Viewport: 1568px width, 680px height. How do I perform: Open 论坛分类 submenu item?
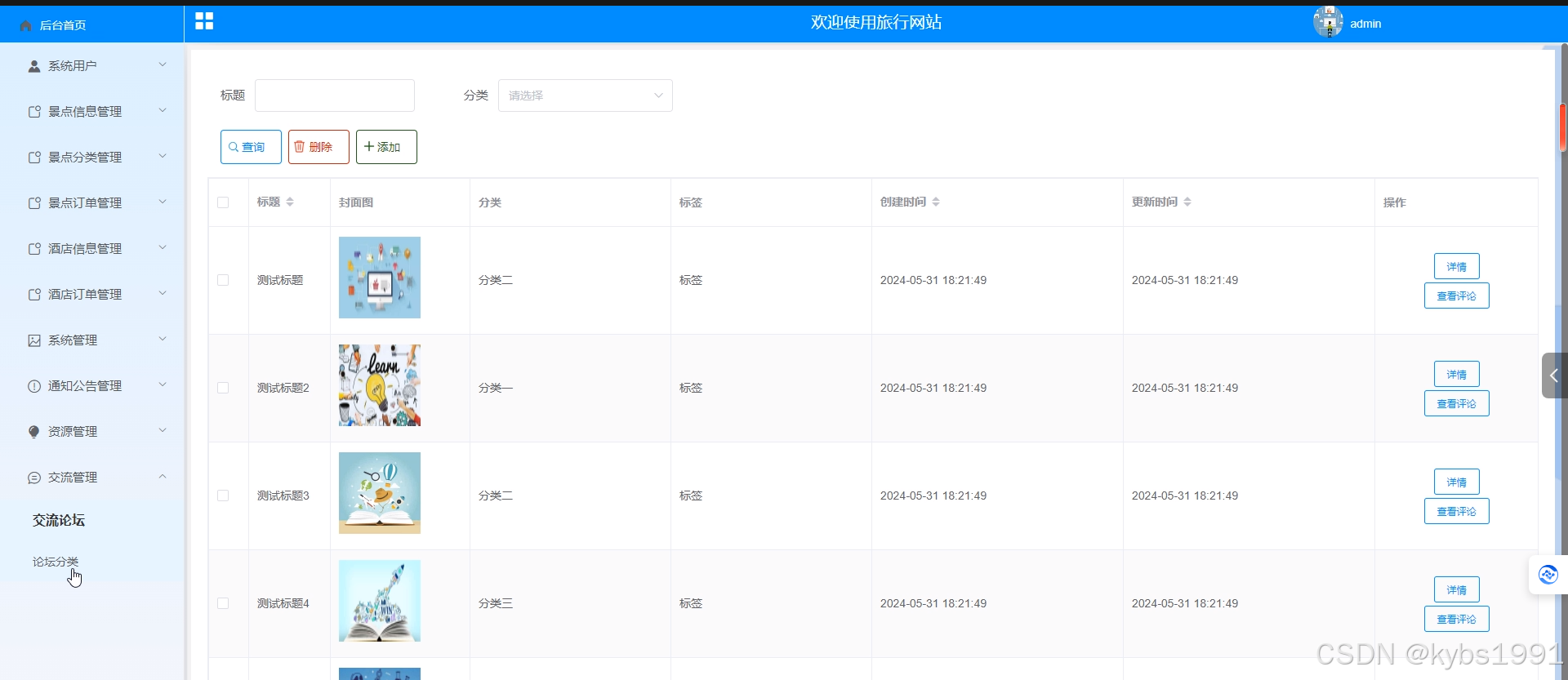(56, 562)
